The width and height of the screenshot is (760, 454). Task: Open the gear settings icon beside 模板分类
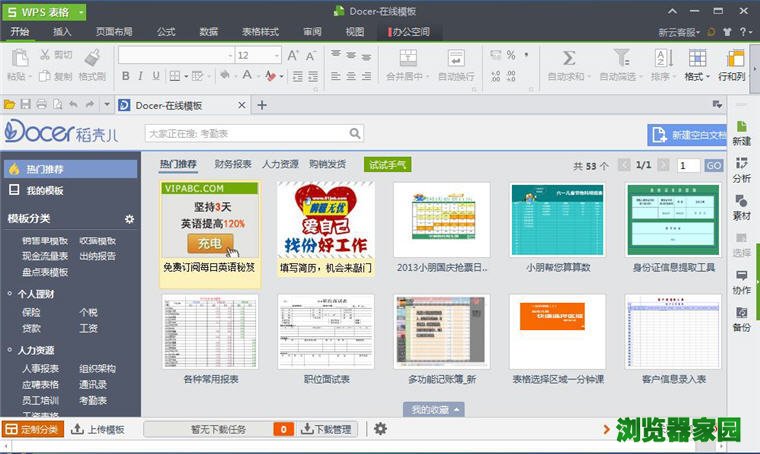pos(129,219)
